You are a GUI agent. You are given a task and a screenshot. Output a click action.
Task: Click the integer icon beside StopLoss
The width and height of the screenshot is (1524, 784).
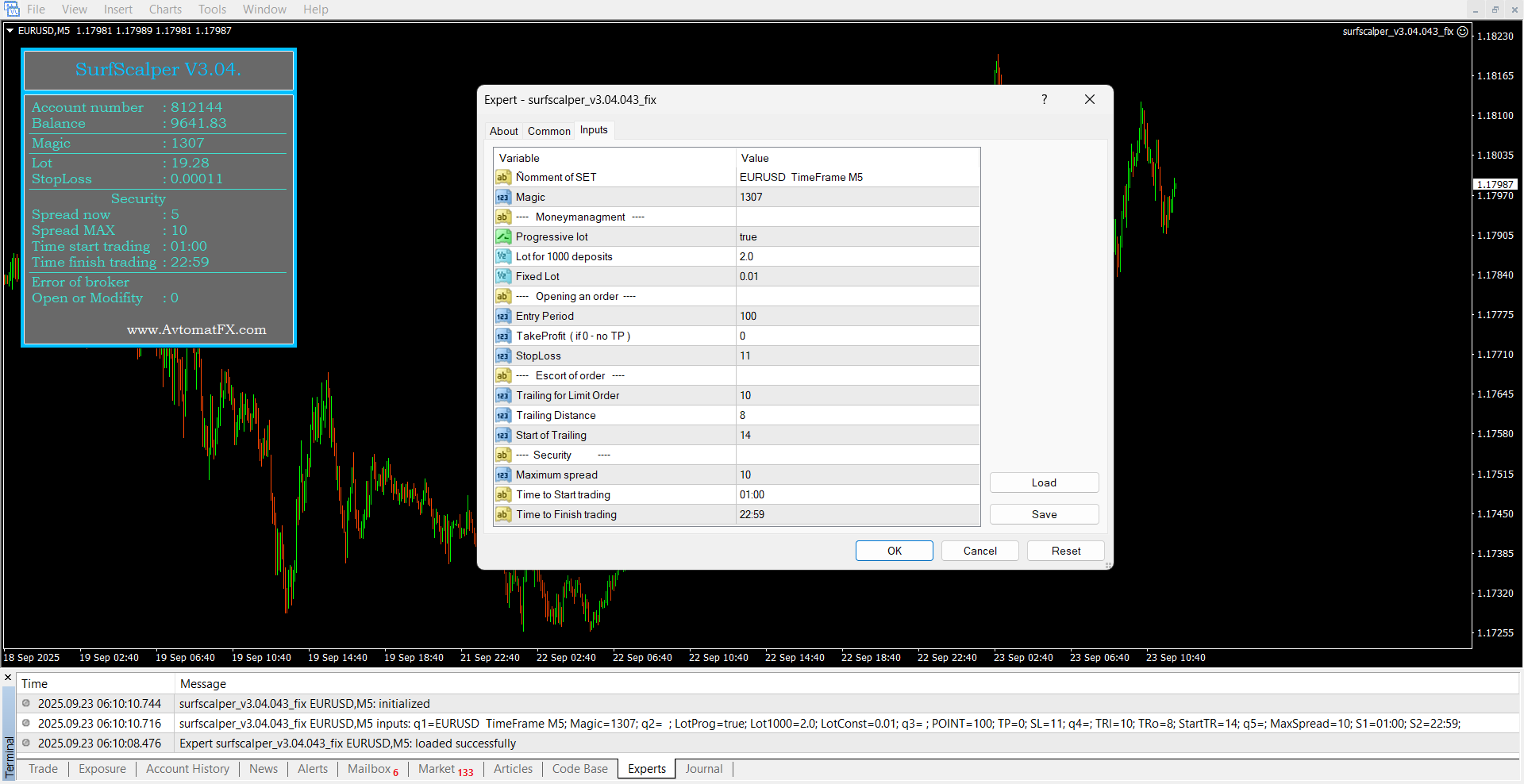pos(503,356)
